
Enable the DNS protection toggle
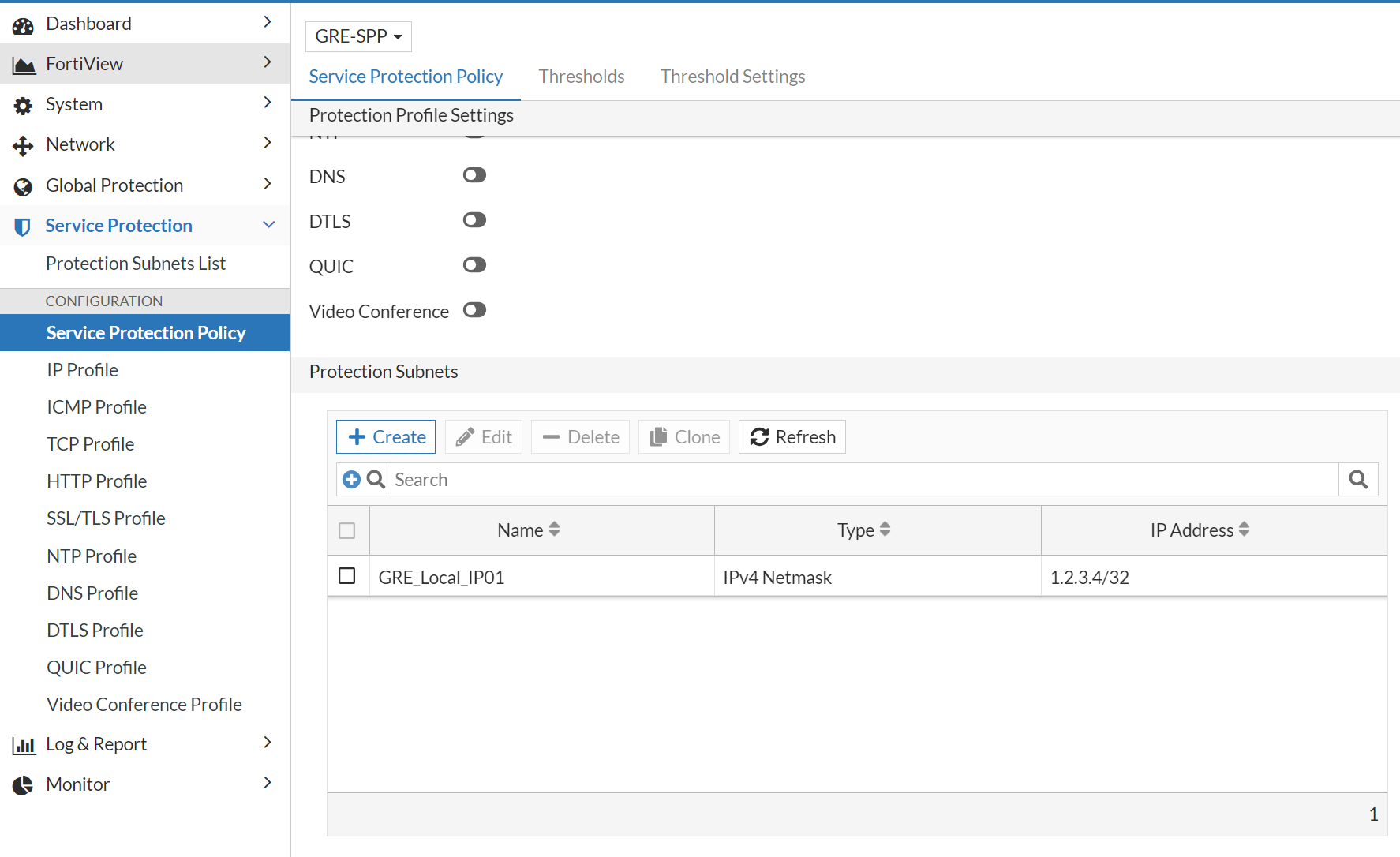(474, 174)
